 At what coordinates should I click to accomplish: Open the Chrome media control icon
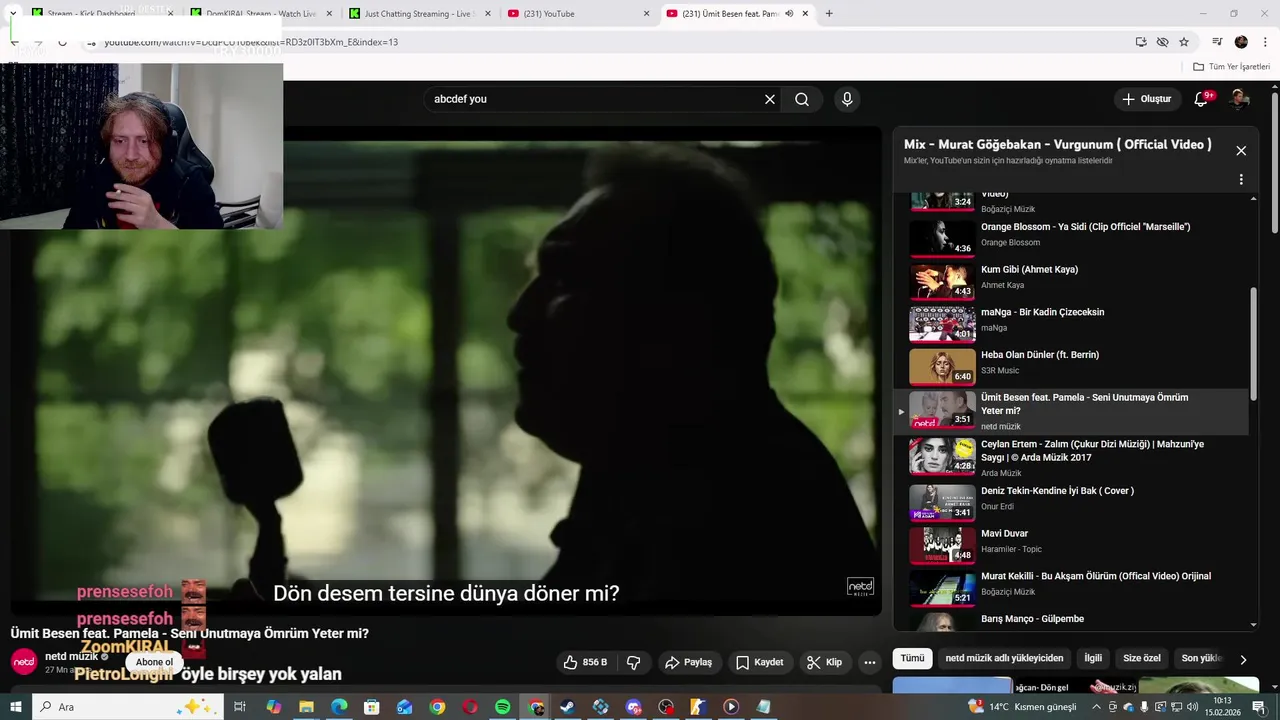pos(1217,42)
